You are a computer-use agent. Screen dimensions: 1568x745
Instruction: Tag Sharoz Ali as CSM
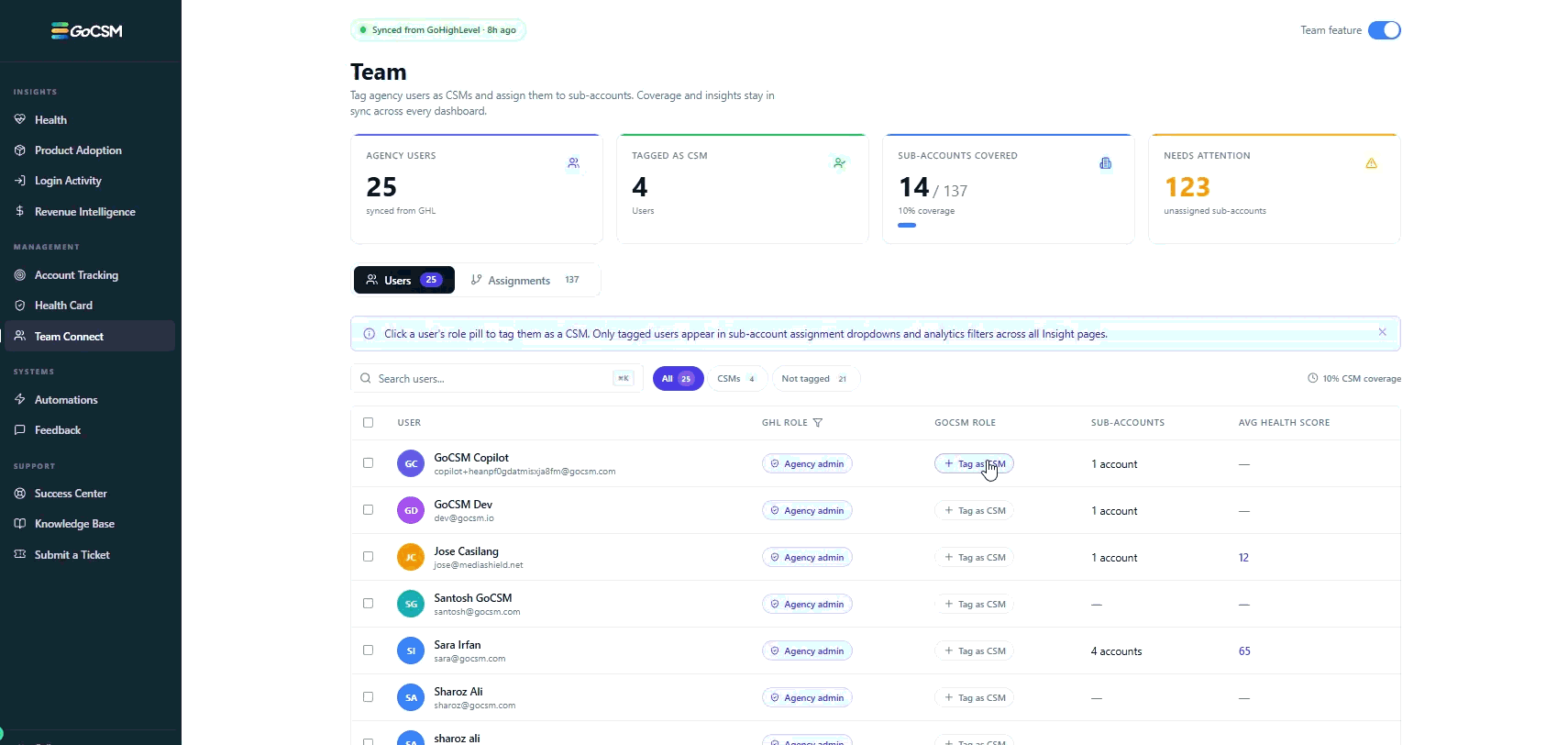coord(974,697)
